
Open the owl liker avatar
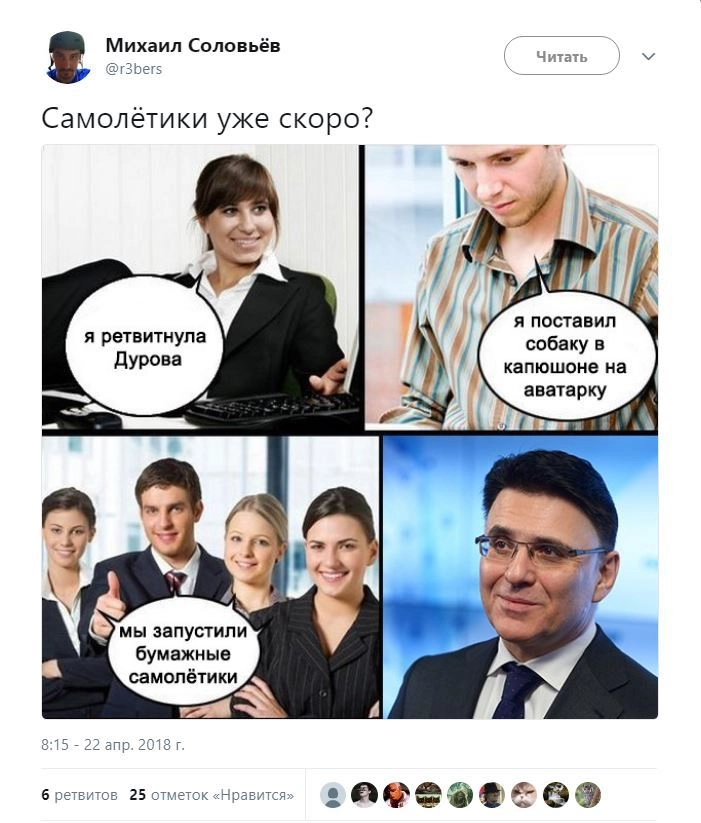(588, 795)
